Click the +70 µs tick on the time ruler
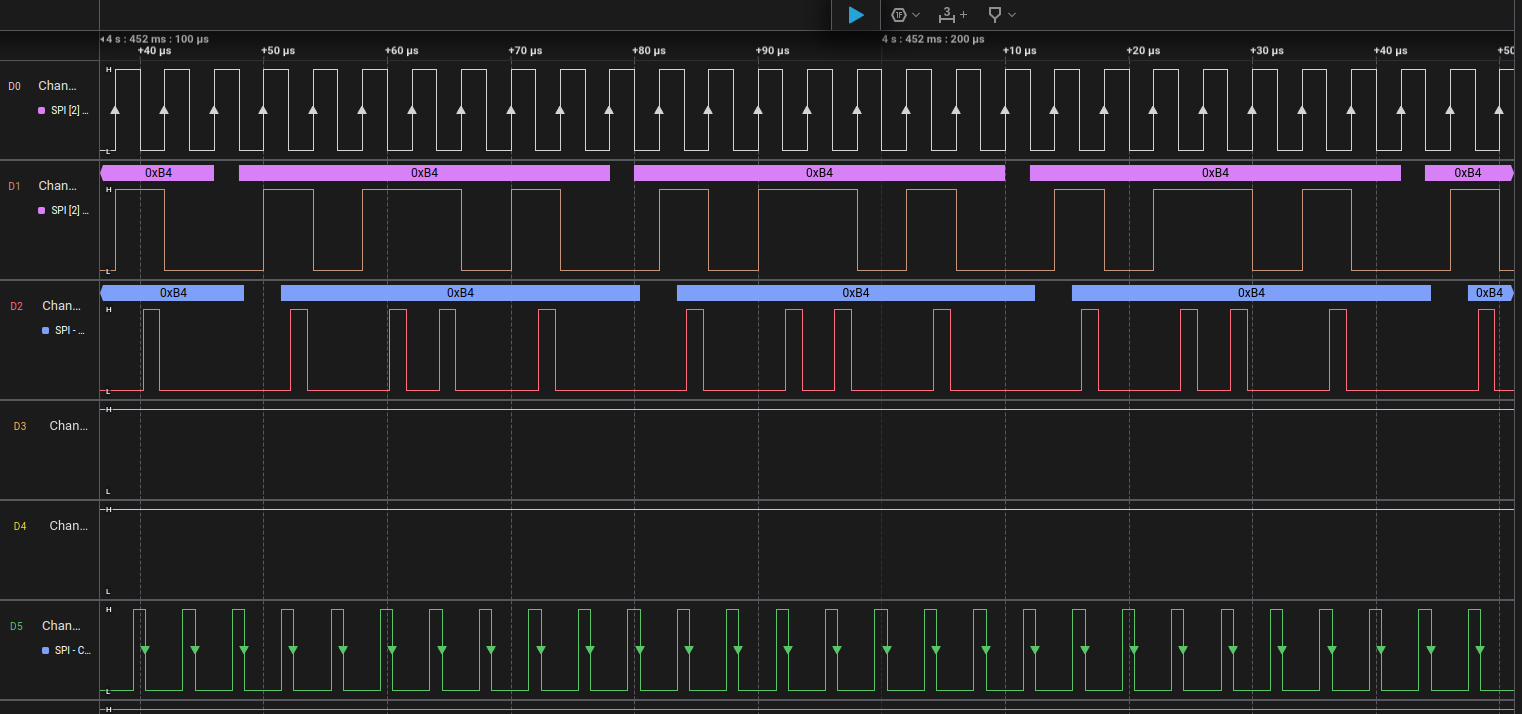Viewport: 1522px width, 714px height. 525,51
